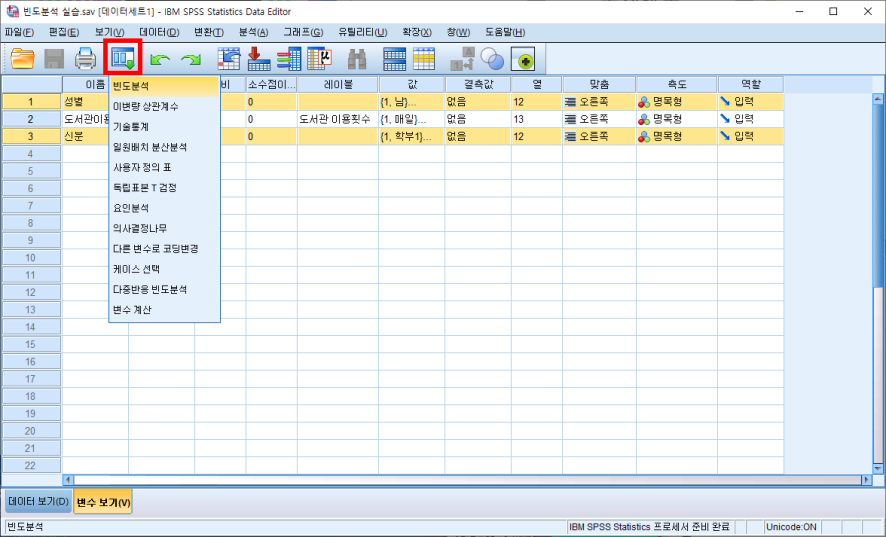Click the 입력 role cell in row 2
Screen dimensions: 886x537
(750, 119)
